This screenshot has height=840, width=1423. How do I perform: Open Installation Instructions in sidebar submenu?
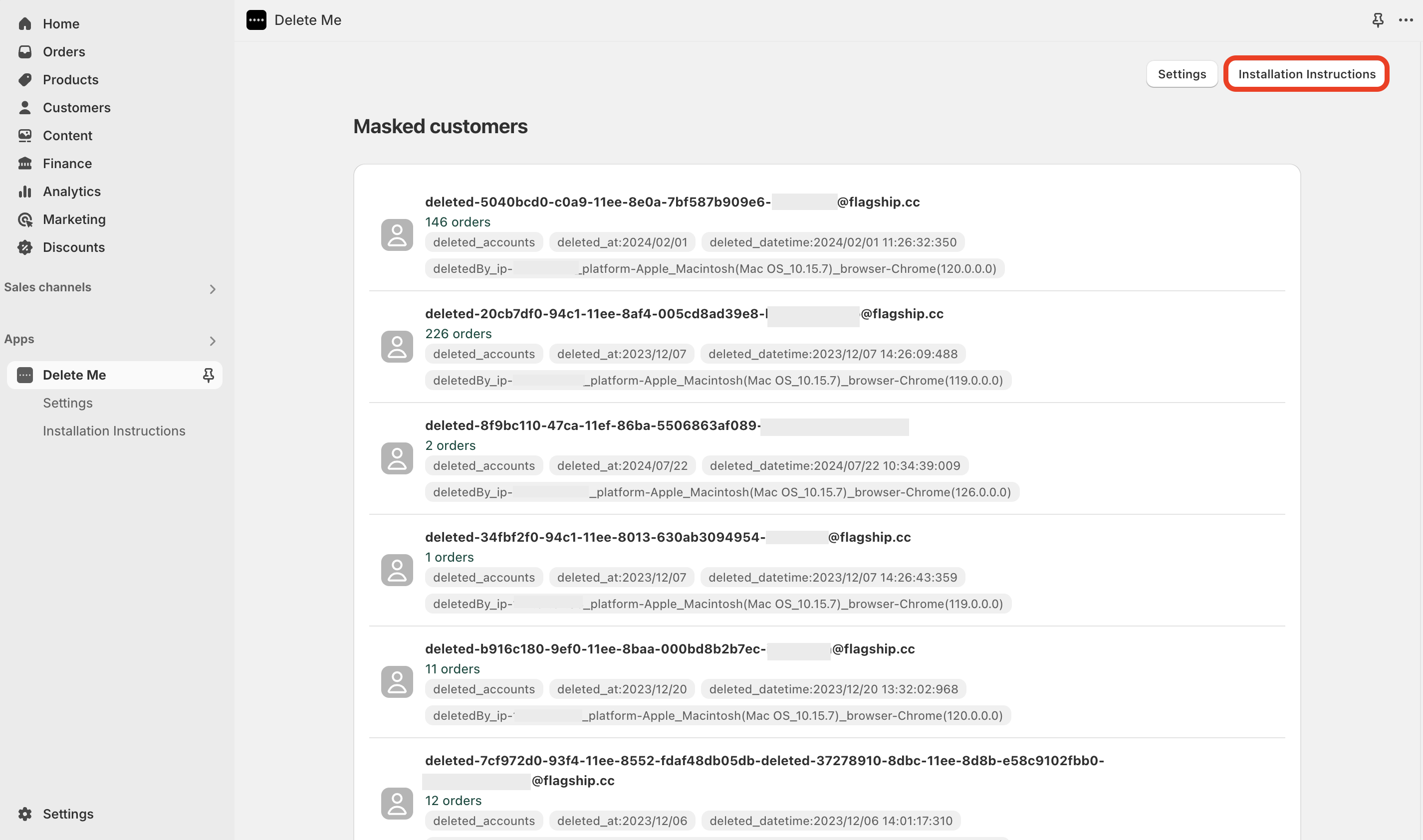(x=114, y=431)
